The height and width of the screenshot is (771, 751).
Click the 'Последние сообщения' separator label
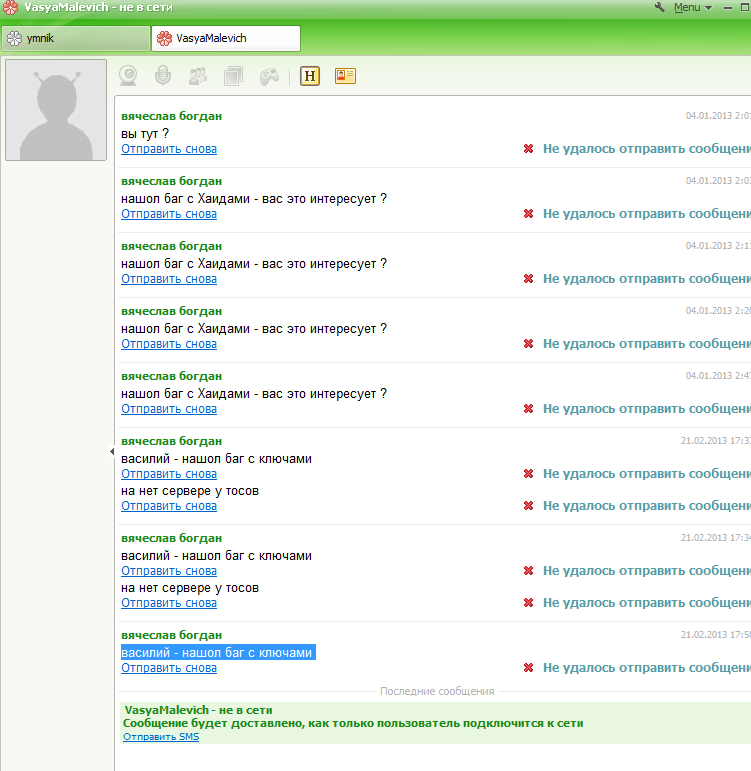tap(437, 691)
